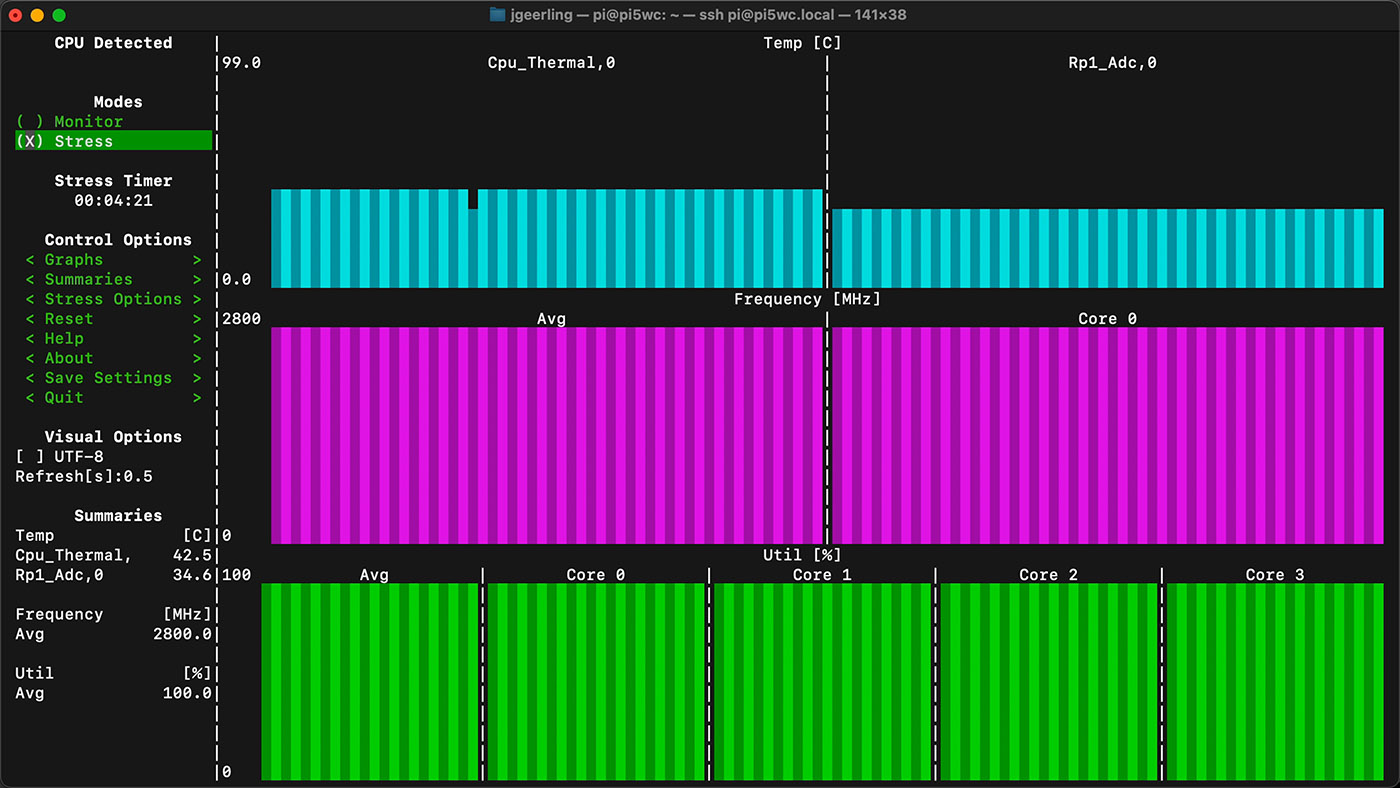1400x788 pixels.
Task: Click the Stress Timer 00:04:21 value
Action: (113, 201)
